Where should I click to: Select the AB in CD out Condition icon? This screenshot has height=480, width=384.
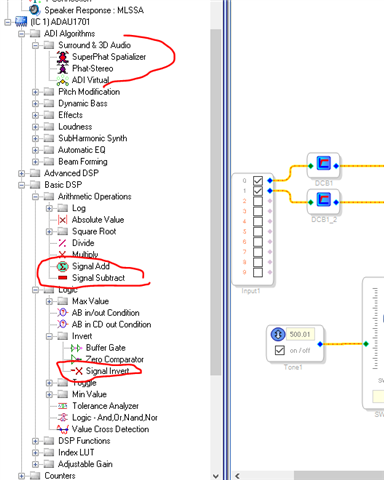(x=62, y=324)
